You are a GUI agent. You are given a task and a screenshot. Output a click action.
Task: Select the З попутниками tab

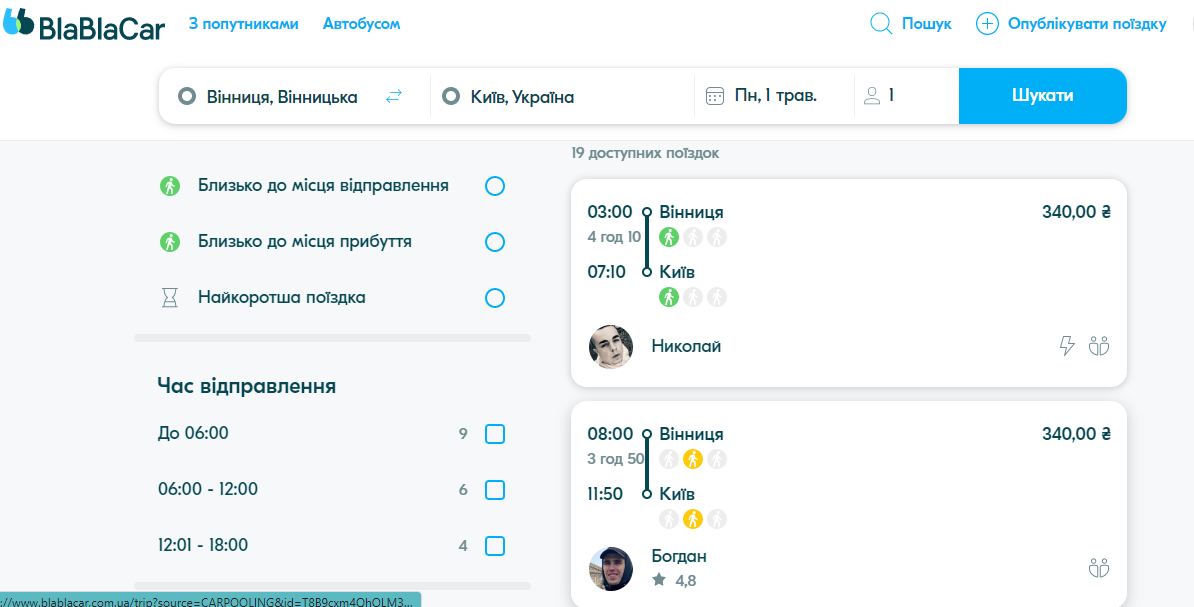point(242,23)
